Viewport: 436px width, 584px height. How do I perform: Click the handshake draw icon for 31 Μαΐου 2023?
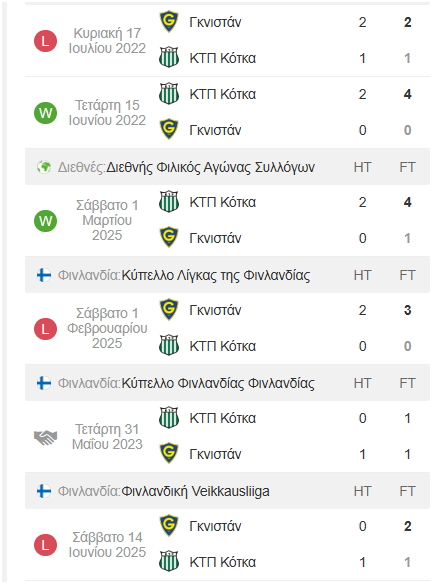(x=45, y=437)
